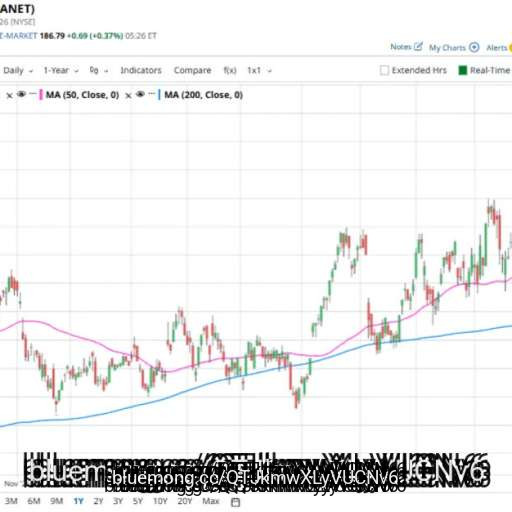Open MA 200 indicator more options
512x512 pixels.
point(152,94)
